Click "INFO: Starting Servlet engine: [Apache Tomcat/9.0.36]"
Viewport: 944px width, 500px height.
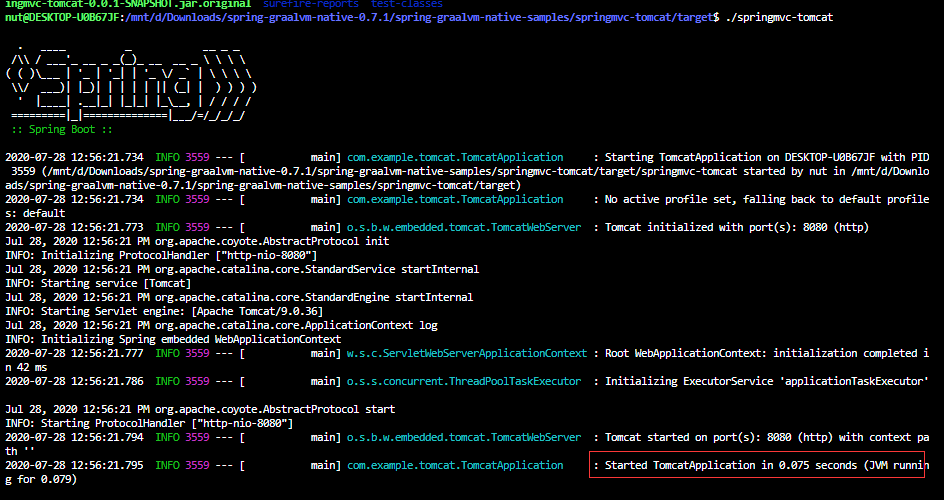coord(164,311)
